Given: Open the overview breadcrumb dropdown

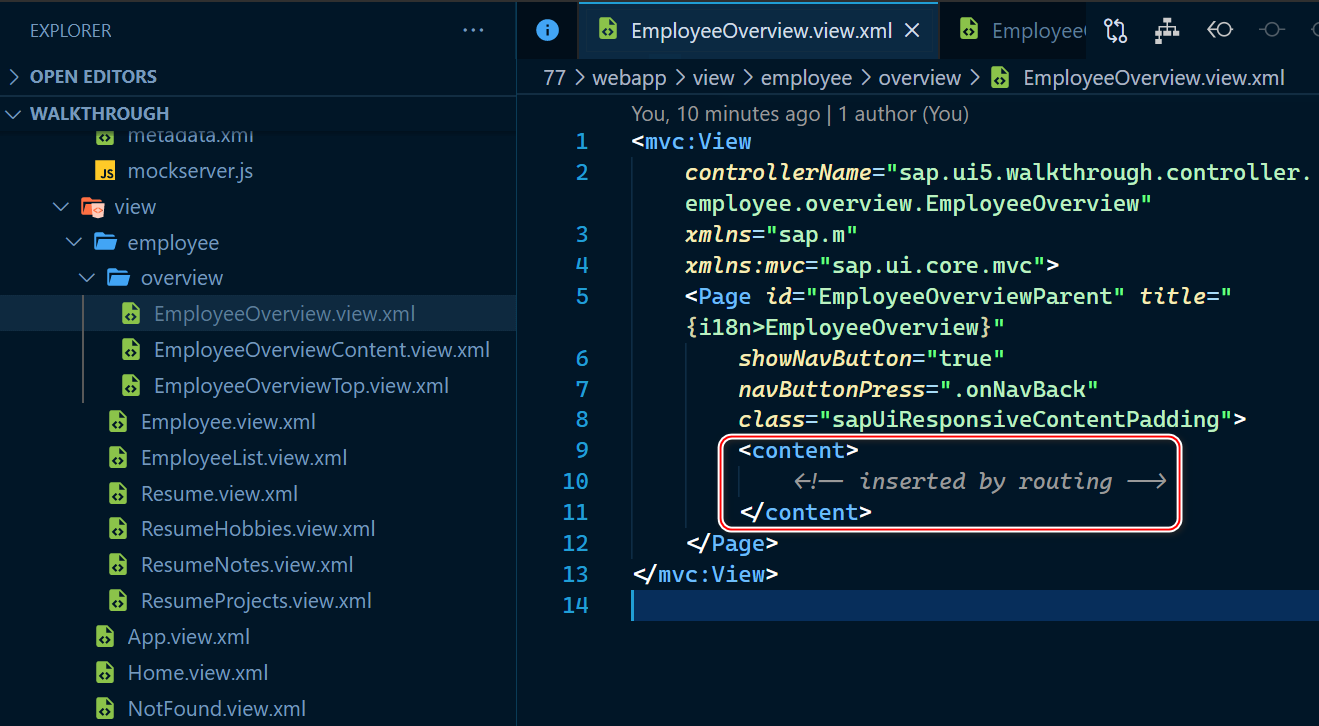Looking at the screenshot, I should pos(920,78).
